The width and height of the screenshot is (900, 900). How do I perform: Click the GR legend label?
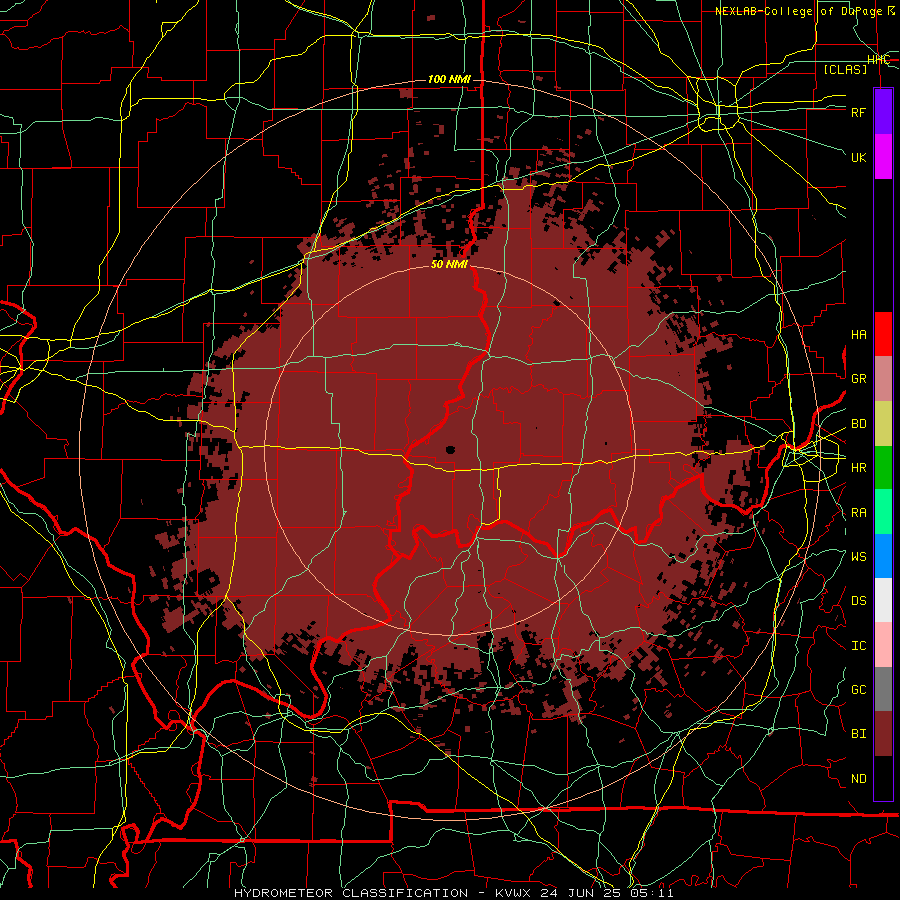click(x=858, y=379)
